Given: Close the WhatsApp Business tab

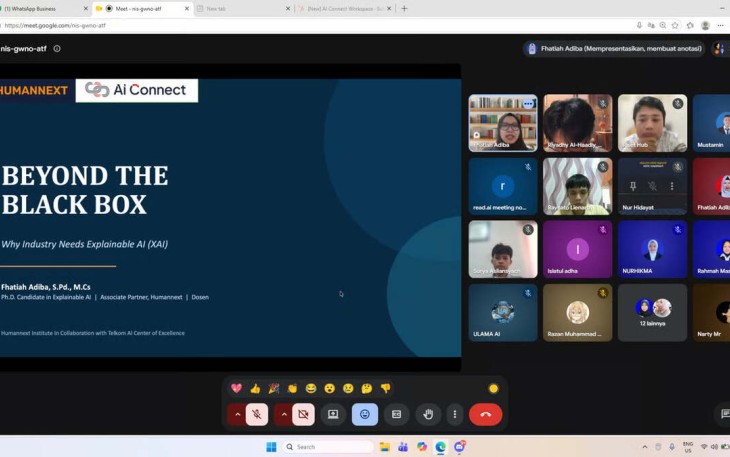Looking at the screenshot, I should pos(86,8).
